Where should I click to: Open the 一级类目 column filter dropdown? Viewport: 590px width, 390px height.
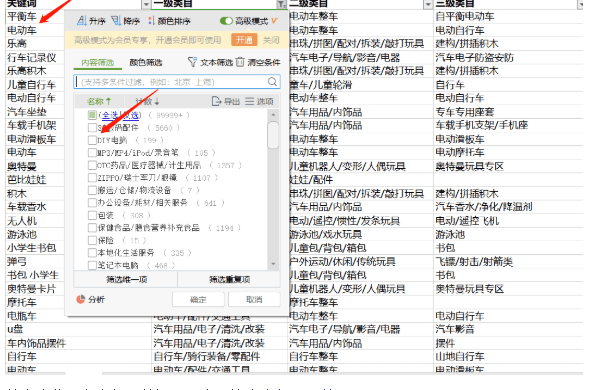[x=281, y=4]
